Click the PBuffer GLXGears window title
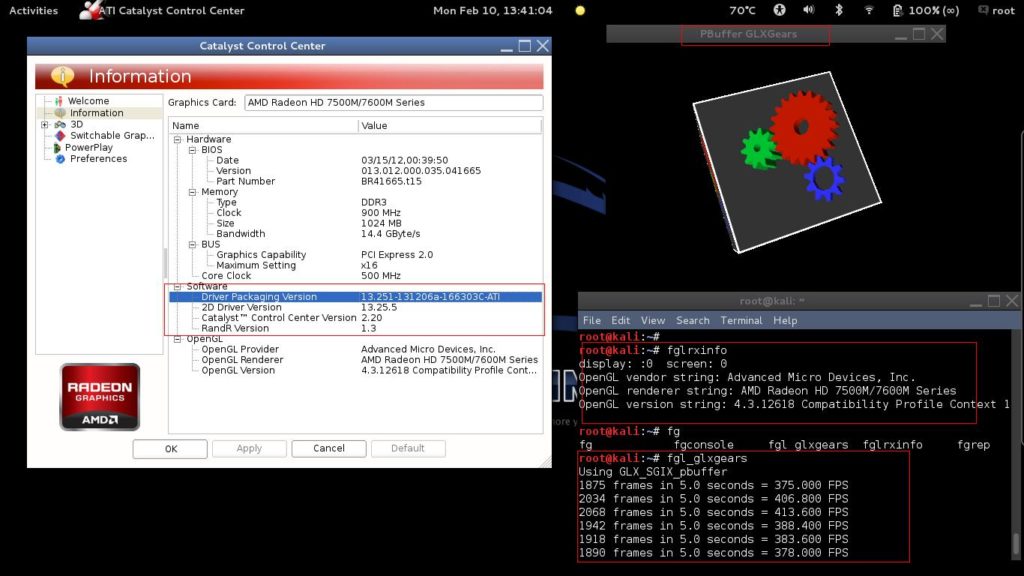The image size is (1024, 576). (x=748, y=34)
